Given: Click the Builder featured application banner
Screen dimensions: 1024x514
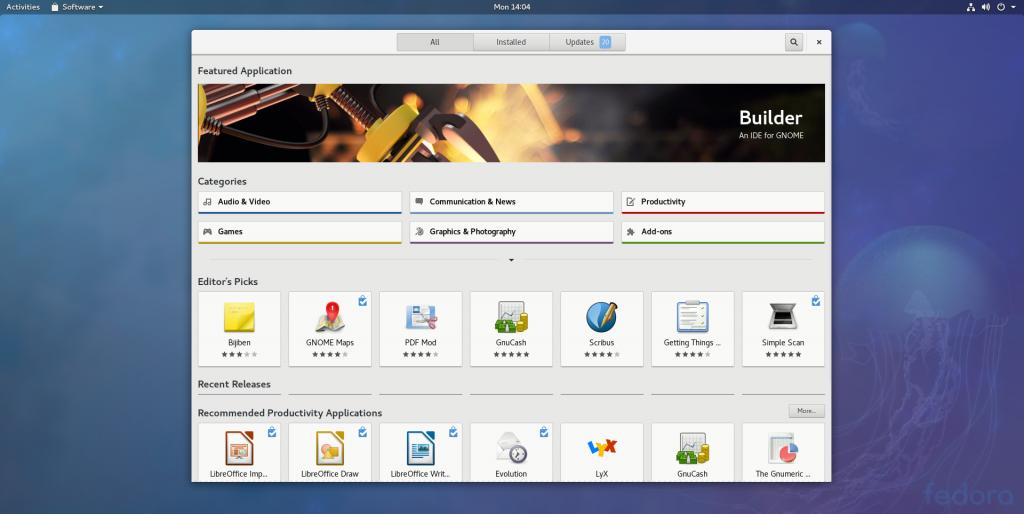Looking at the screenshot, I should pyautogui.click(x=511, y=123).
